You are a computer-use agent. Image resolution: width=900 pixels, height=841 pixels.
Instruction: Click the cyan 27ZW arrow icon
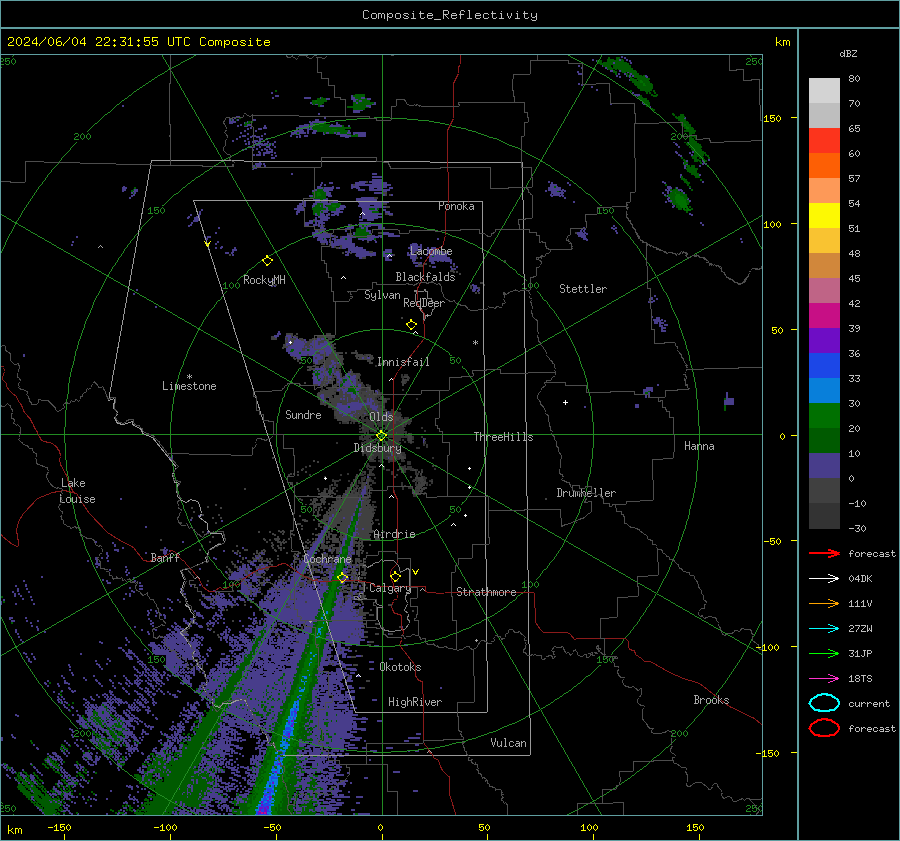tap(824, 629)
